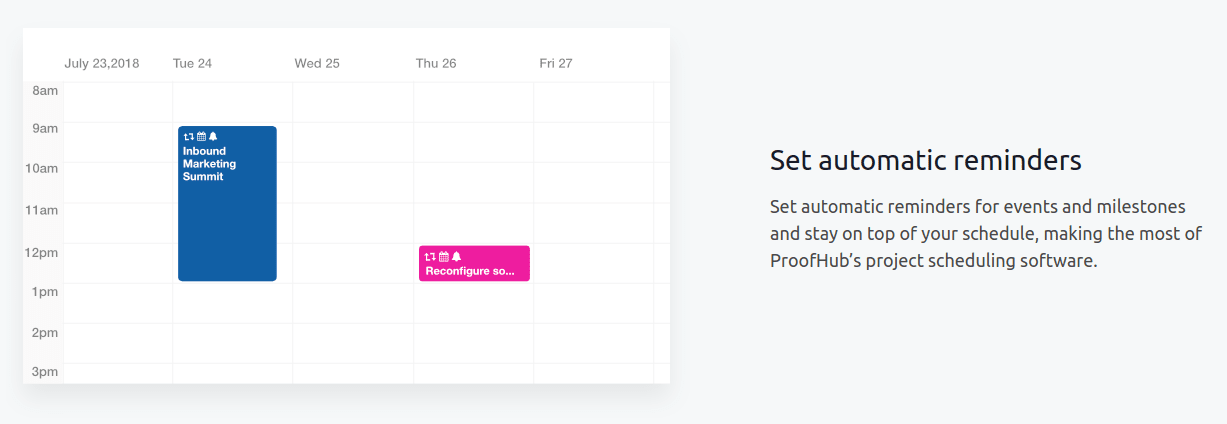
Task: Select the Tue 24 column header
Action: (x=192, y=63)
